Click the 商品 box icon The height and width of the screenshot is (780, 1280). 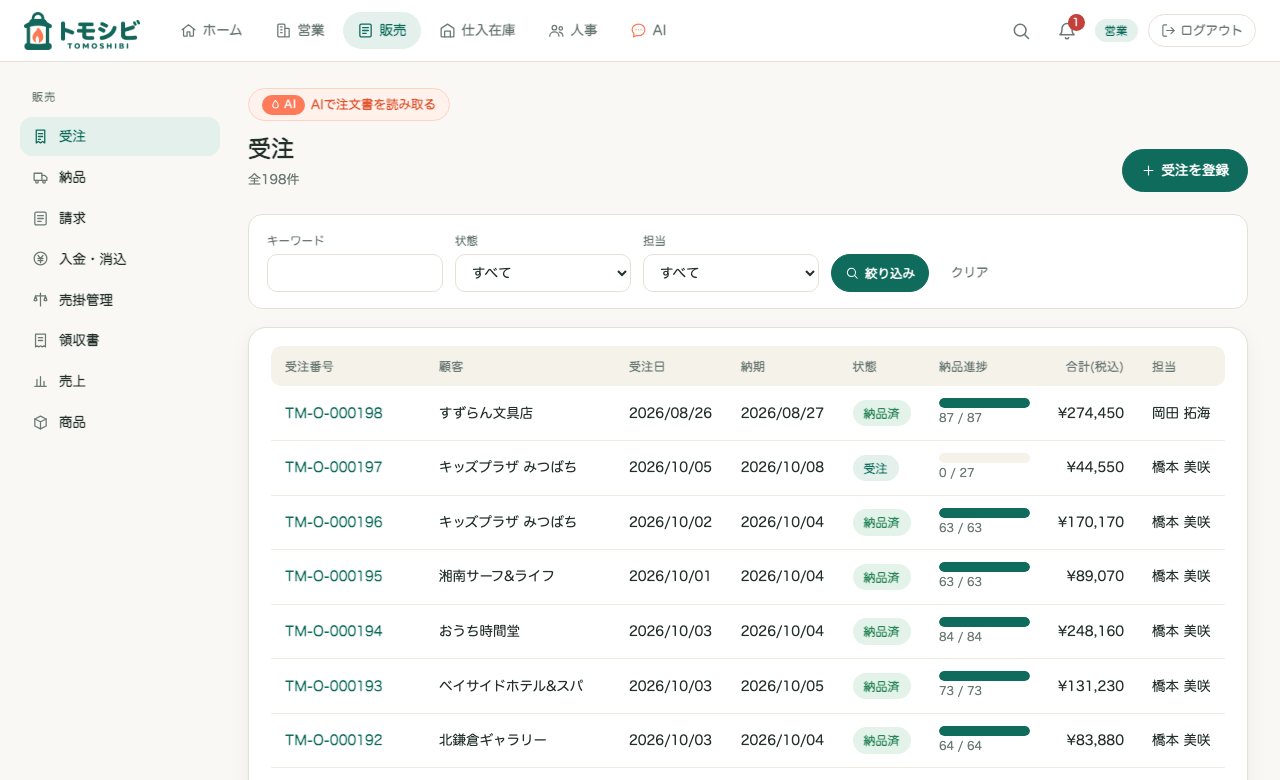[40, 422]
